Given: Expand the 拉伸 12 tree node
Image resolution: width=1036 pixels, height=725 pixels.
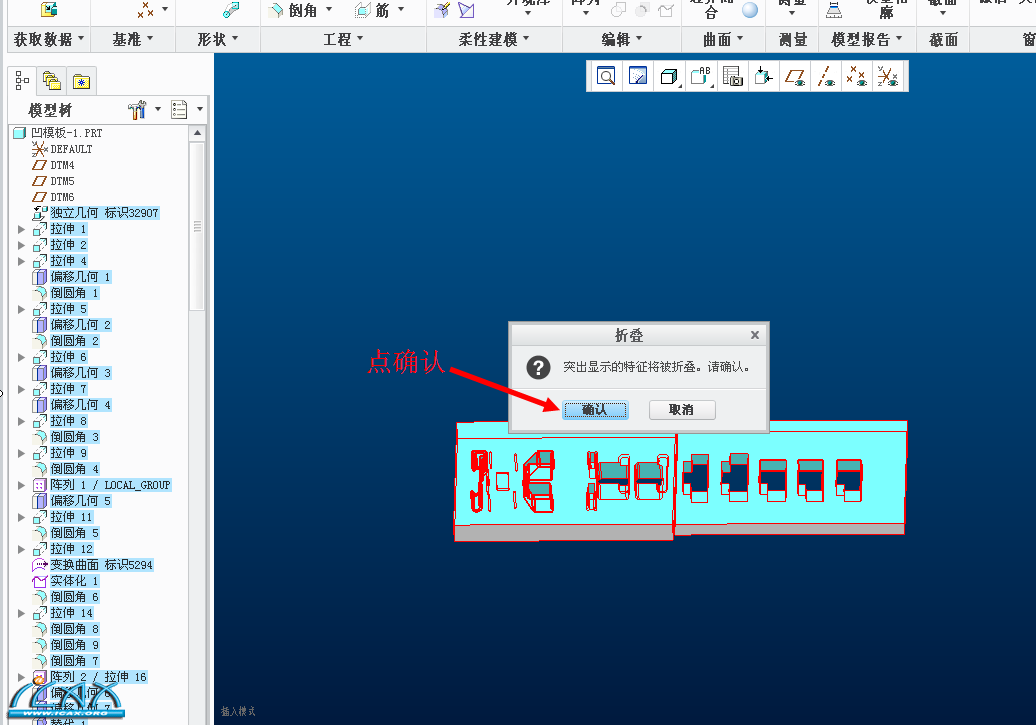Looking at the screenshot, I should (x=21, y=549).
